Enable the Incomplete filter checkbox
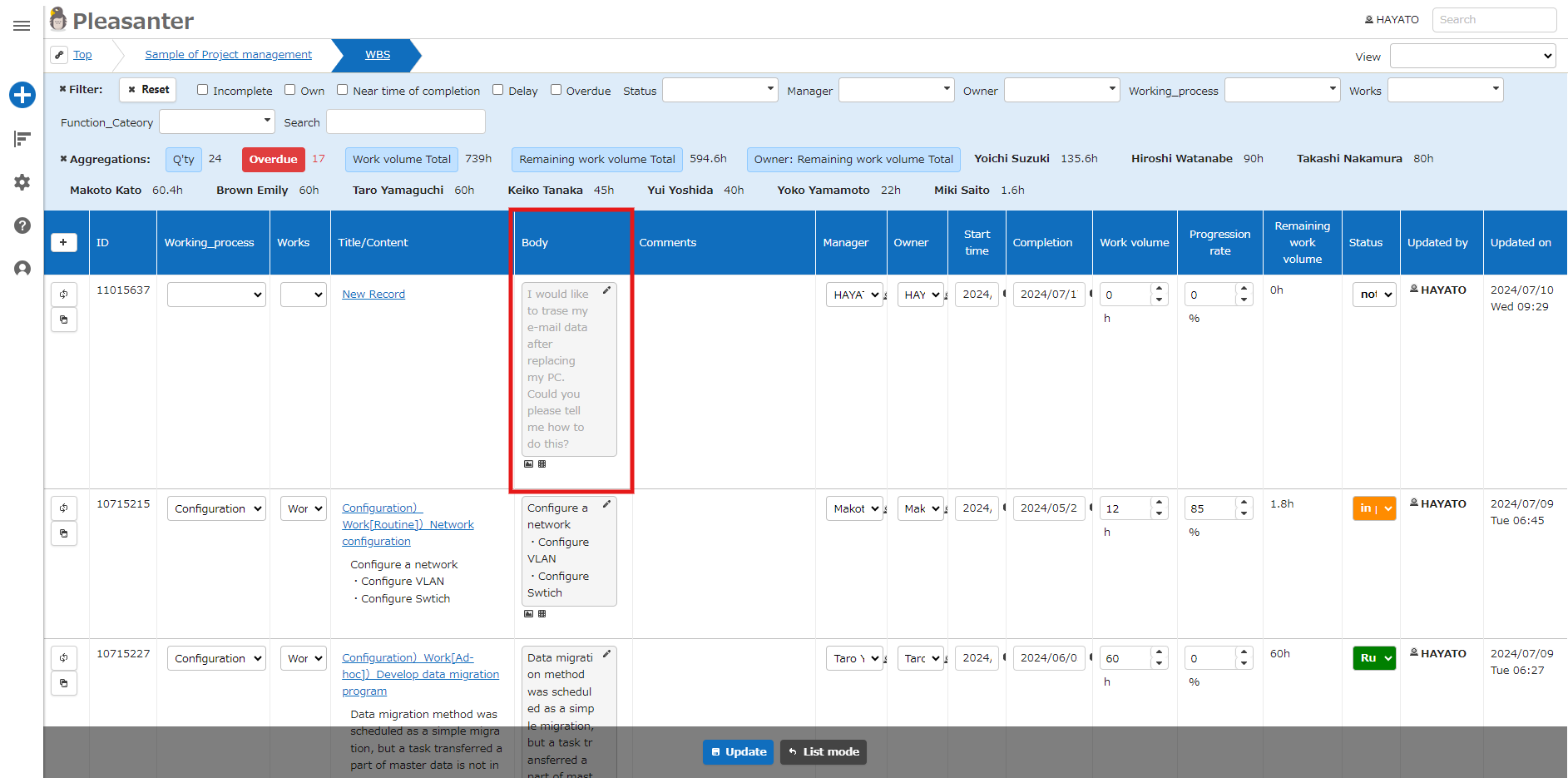Viewport: 1568px width, 778px height. tap(202, 90)
